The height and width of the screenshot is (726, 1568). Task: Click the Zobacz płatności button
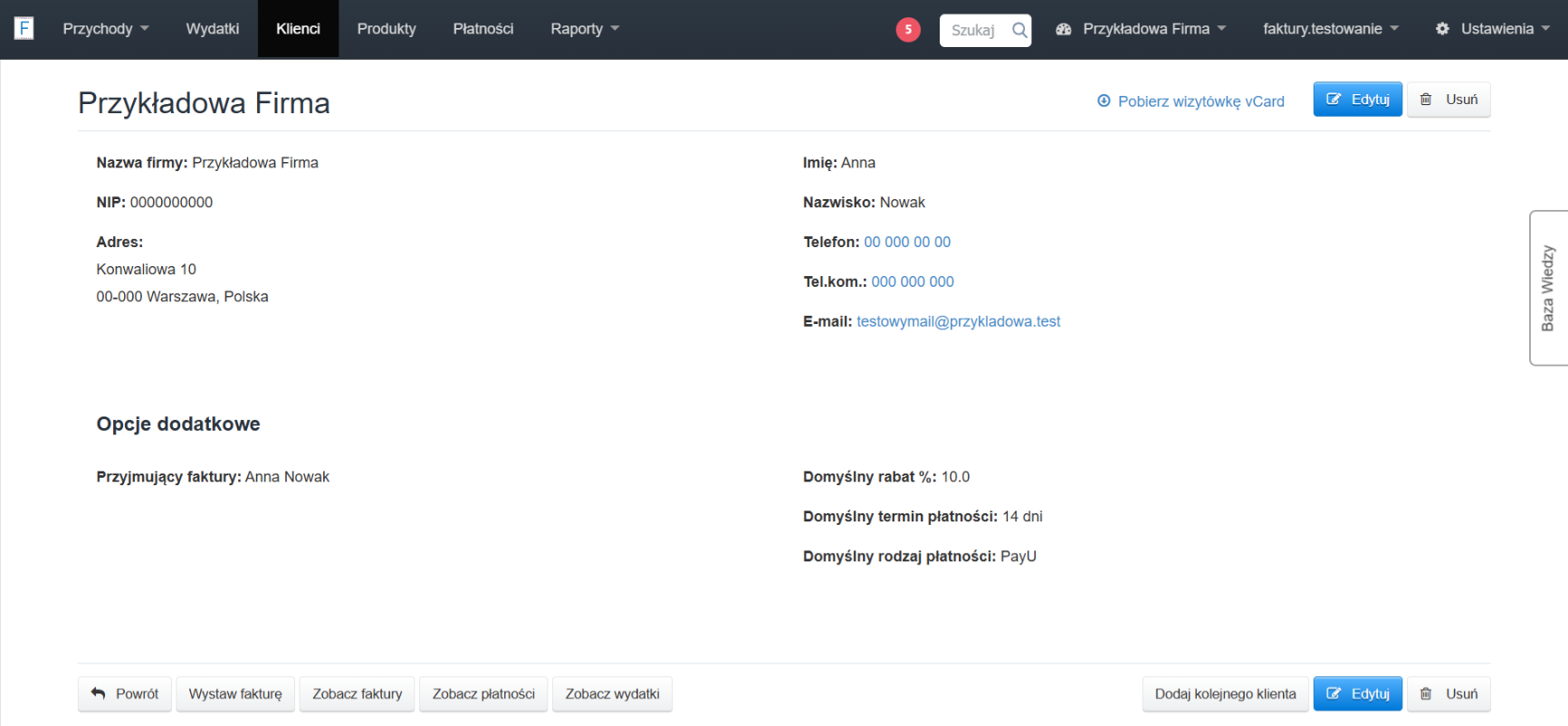483,694
